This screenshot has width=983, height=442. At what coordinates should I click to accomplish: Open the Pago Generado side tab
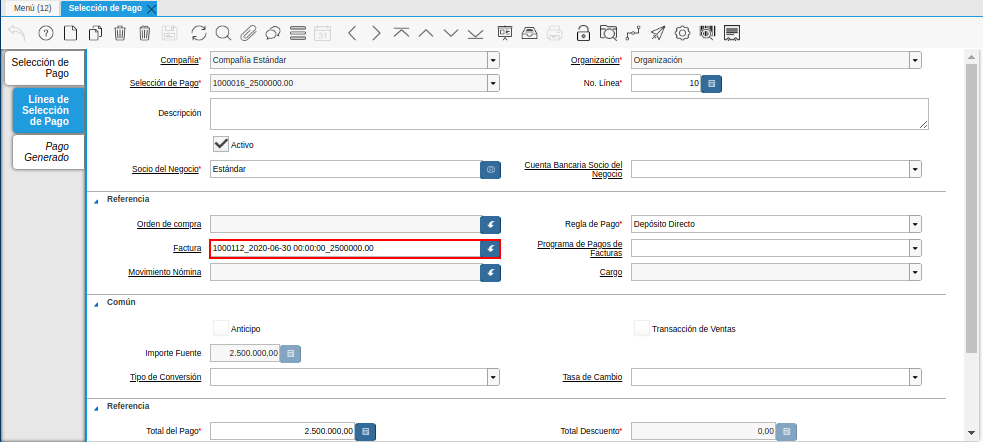(x=48, y=152)
